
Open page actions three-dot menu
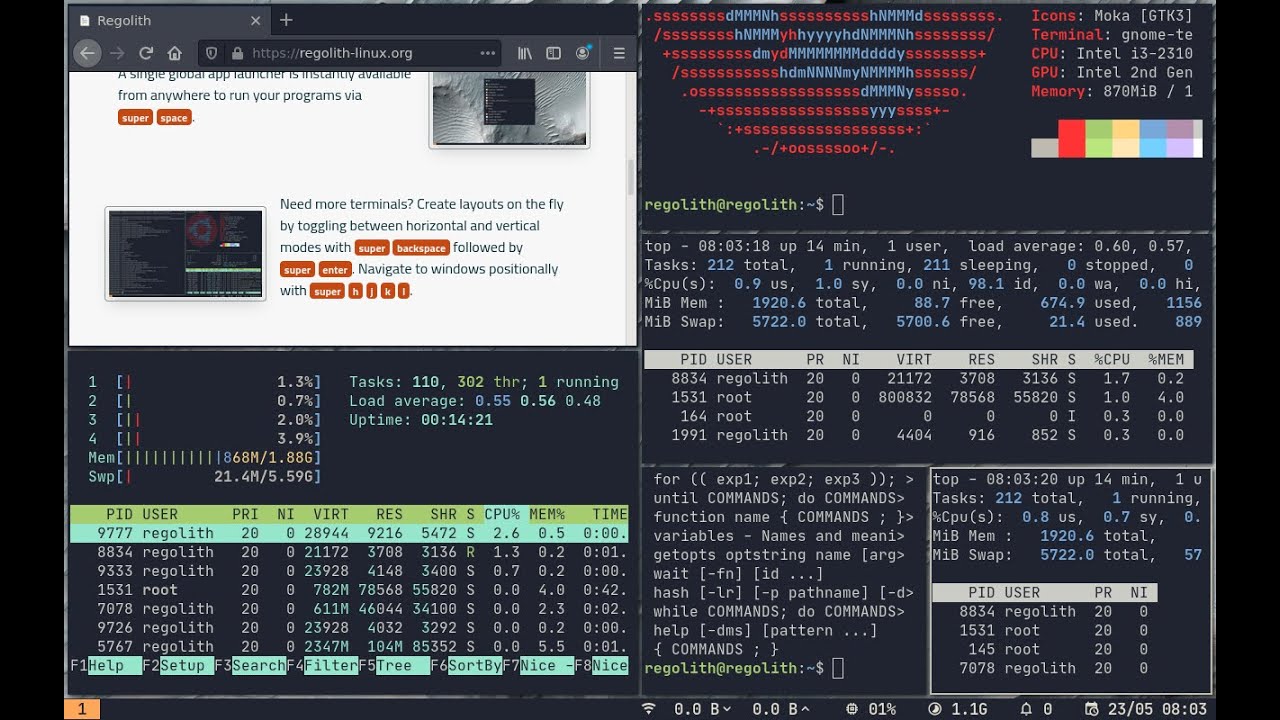coord(488,53)
